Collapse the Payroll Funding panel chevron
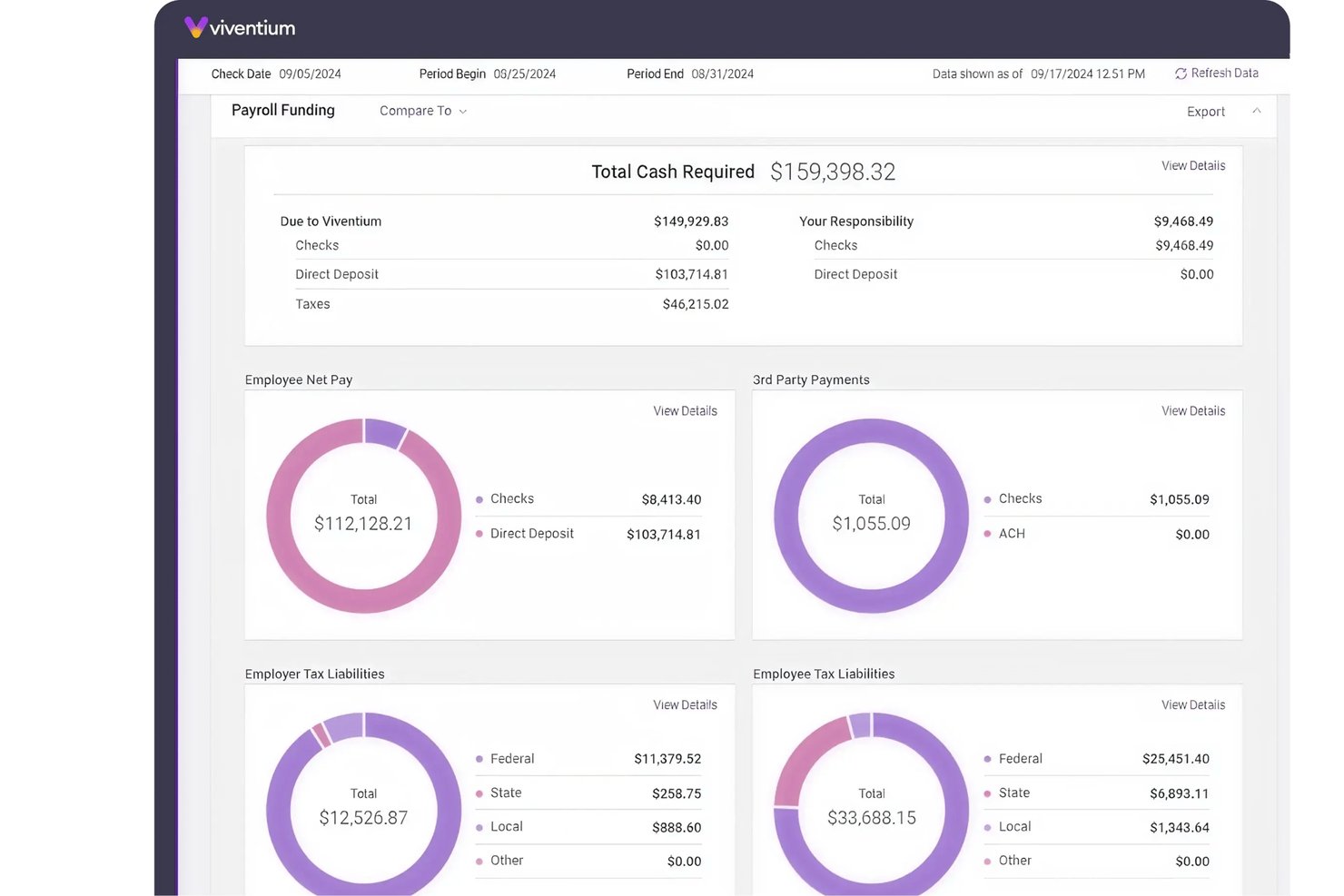Screen dimensions: 1344x896 (1257, 111)
